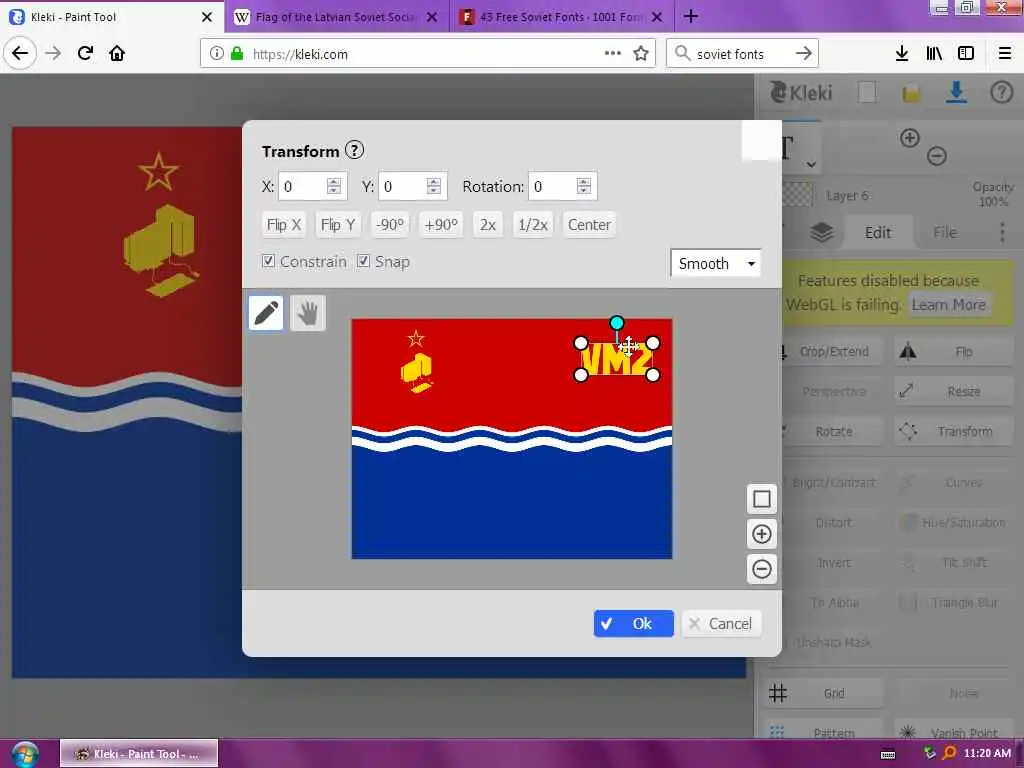Click taskbar clock 11:20 AM

[x=987, y=753]
